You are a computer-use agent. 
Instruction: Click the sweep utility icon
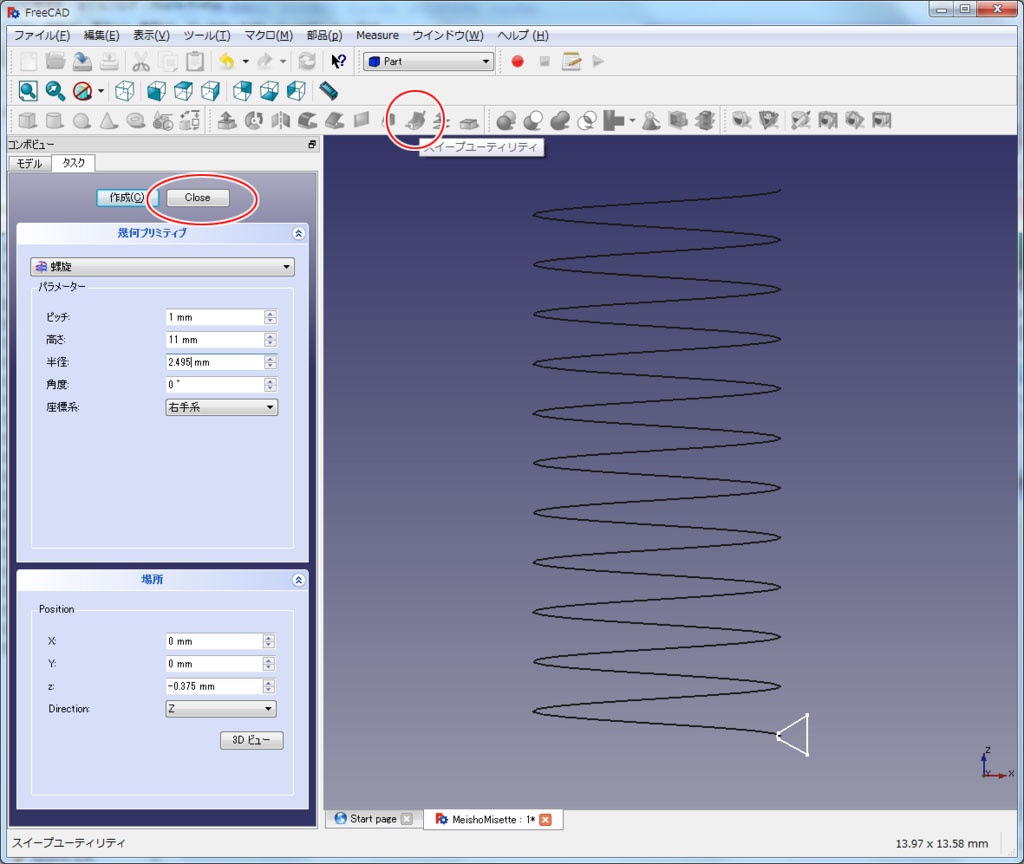pyautogui.click(x=415, y=120)
